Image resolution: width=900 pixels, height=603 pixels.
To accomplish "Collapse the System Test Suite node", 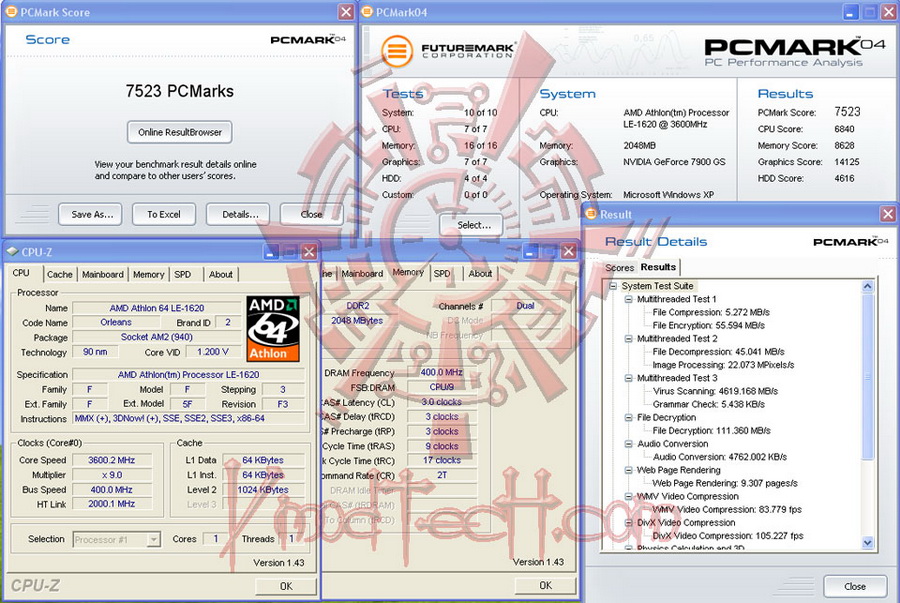I will (x=612, y=286).
